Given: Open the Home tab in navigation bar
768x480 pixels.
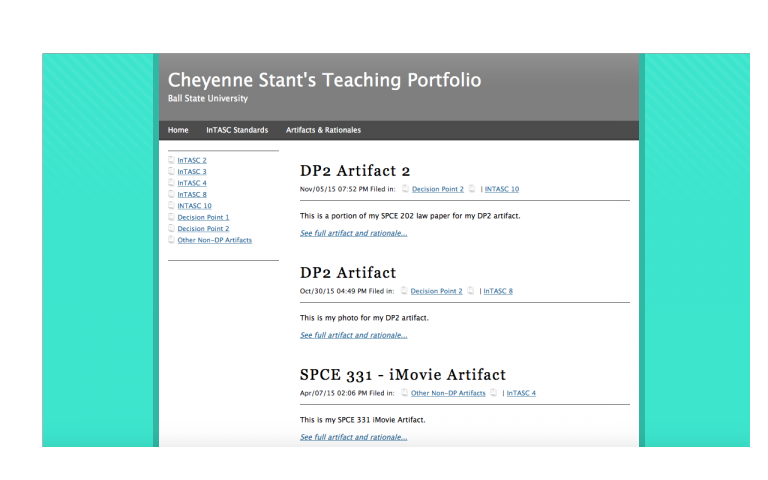Looking at the screenshot, I should [x=178, y=130].
